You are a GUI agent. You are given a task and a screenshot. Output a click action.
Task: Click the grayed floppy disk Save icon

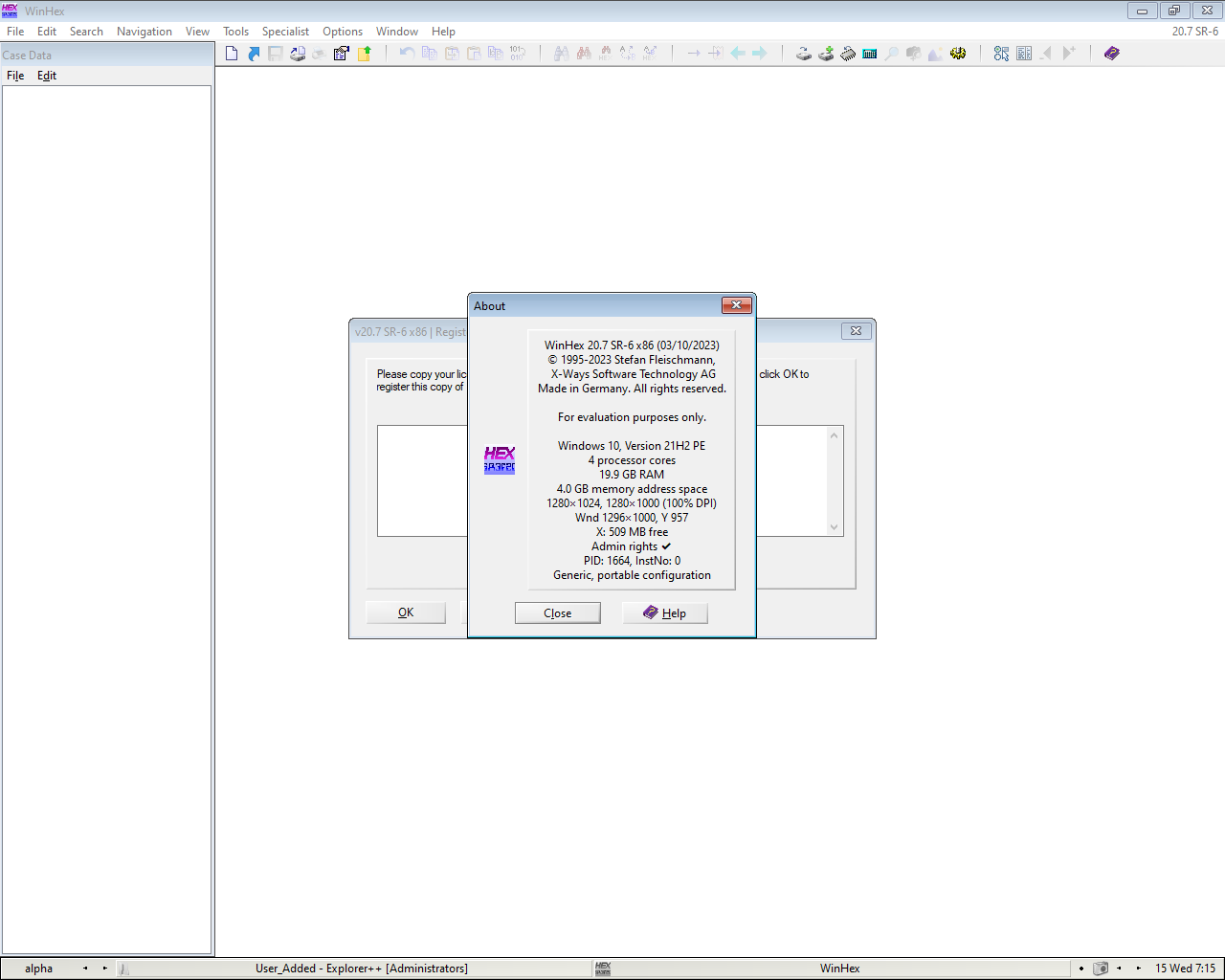click(x=276, y=54)
